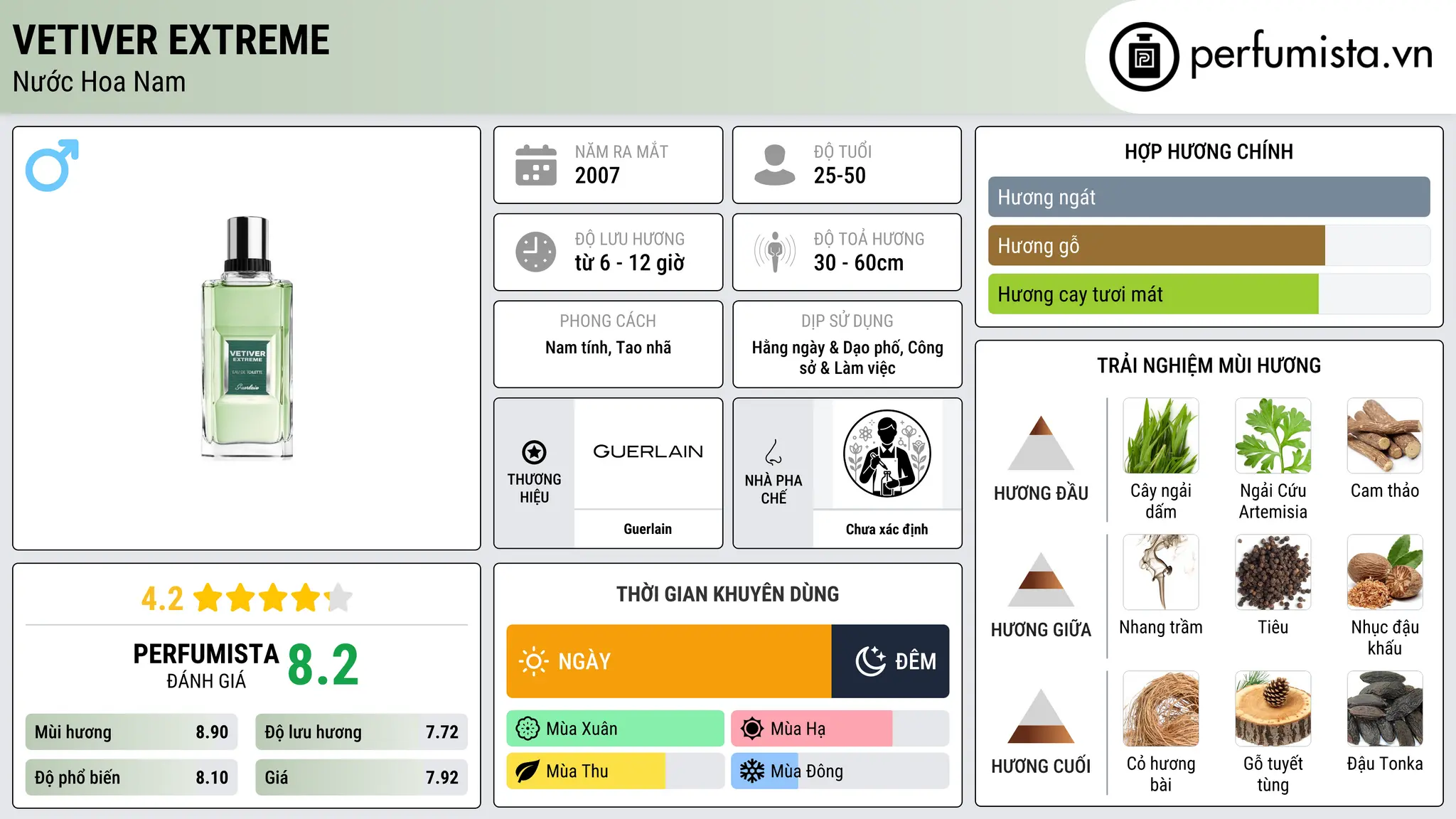Click the 25-50 age range value
The height and width of the screenshot is (819, 1456).
840,176
